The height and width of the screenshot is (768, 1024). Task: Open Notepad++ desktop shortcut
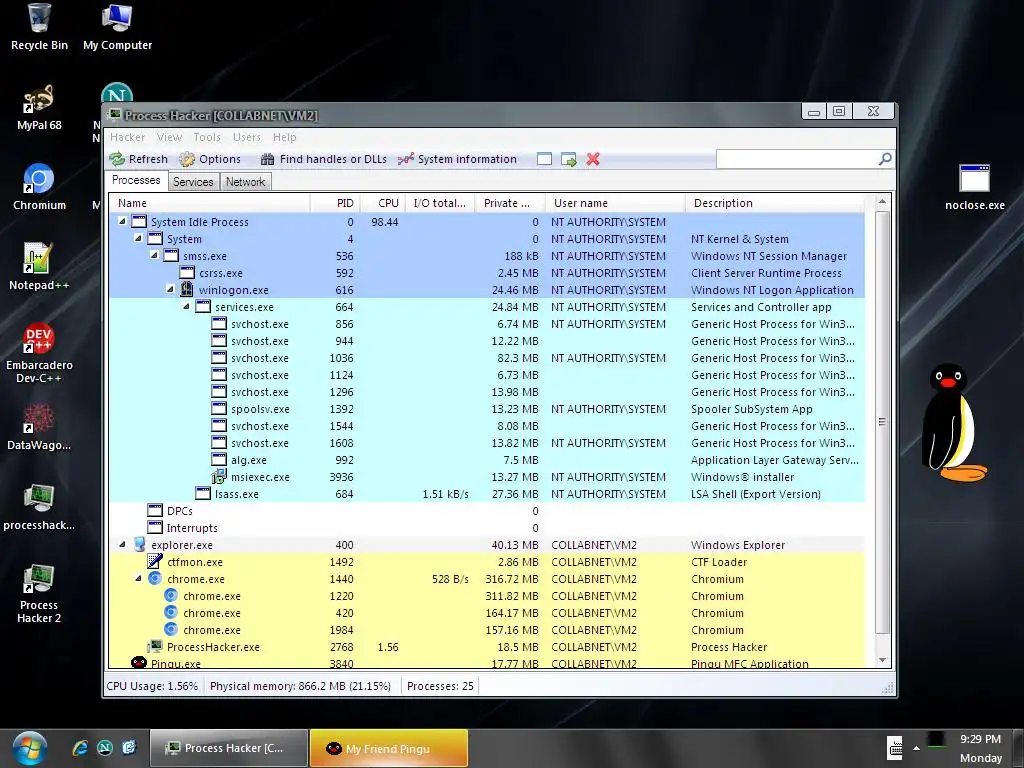pyautogui.click(x=39, y=266)
